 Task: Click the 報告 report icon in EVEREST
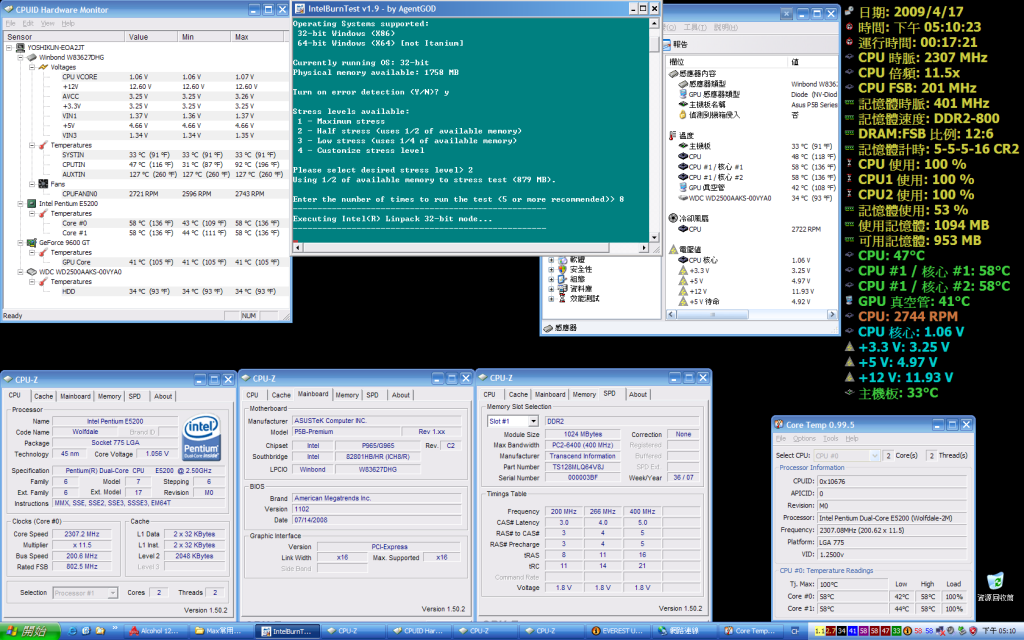(x=667, y=44)
